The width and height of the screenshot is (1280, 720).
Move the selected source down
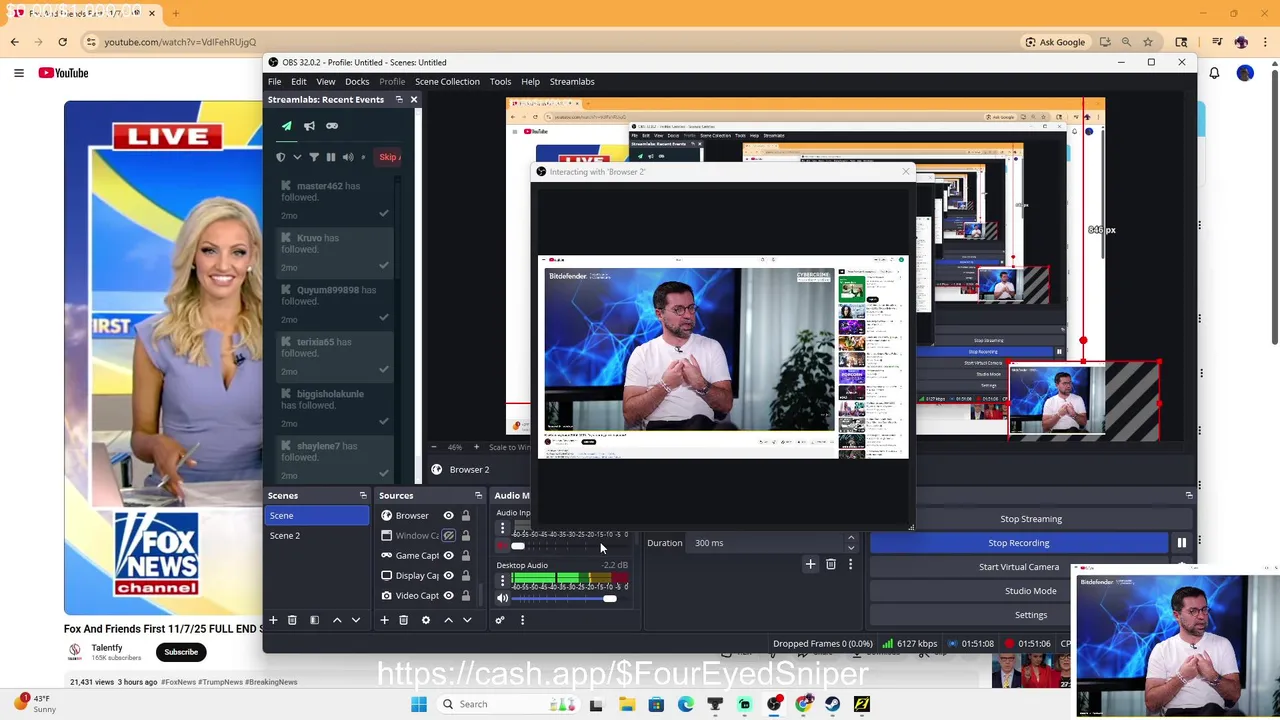pos(466,620)
